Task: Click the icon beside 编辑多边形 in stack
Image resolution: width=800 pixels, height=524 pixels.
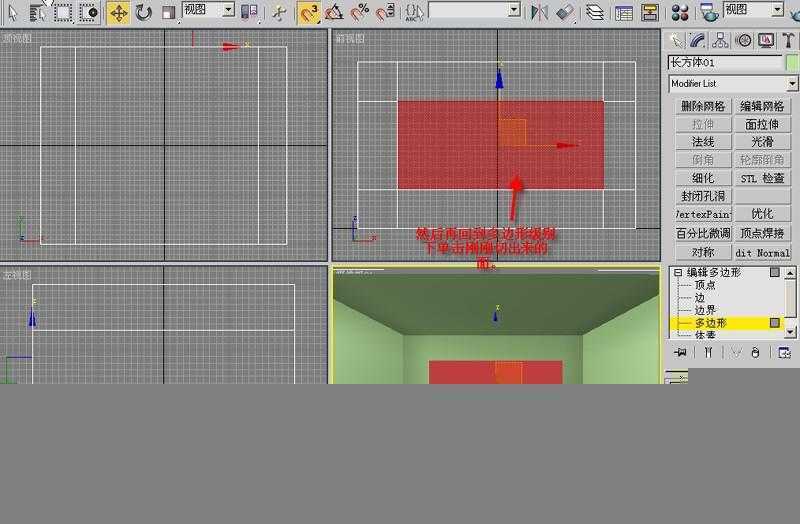Action: point(774,272)
